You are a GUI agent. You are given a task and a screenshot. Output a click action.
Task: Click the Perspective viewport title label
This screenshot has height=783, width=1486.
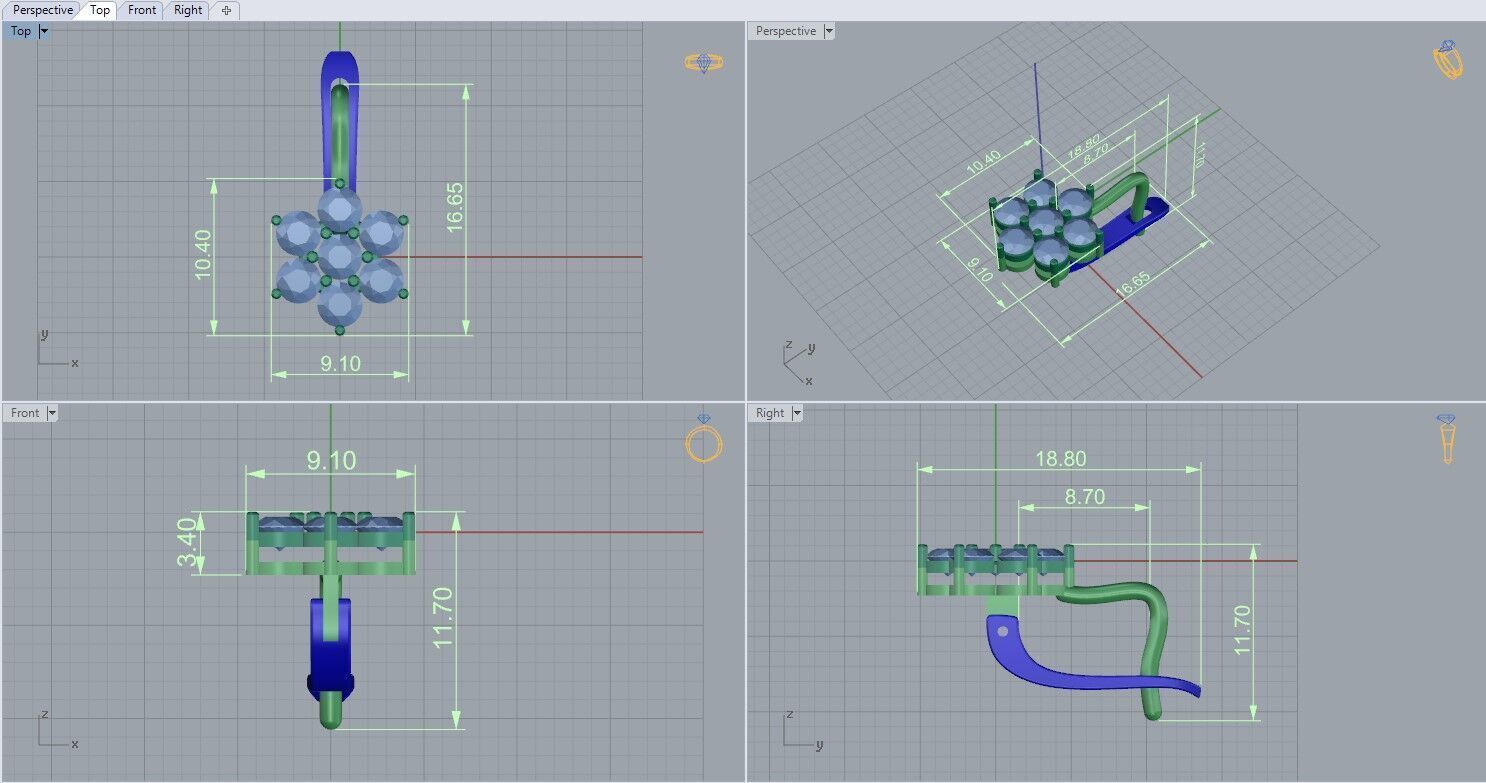[786, 31]
